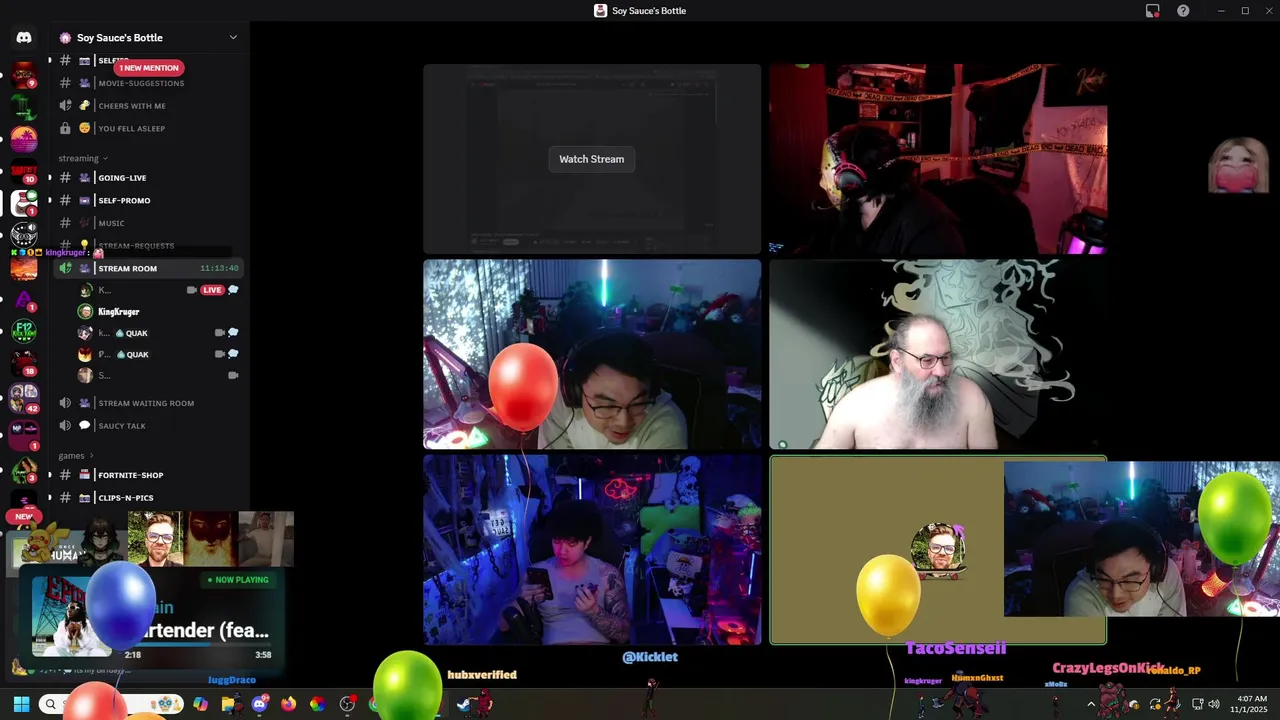Select server icon with 9 badge

click(24, 76)
